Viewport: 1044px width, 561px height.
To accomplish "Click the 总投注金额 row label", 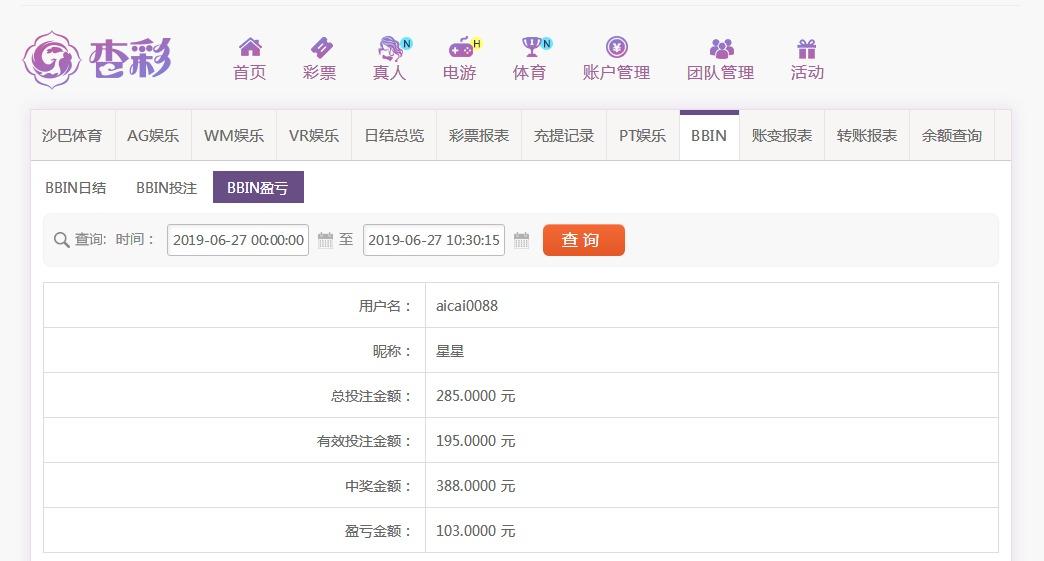I will [x=371, y=396].
